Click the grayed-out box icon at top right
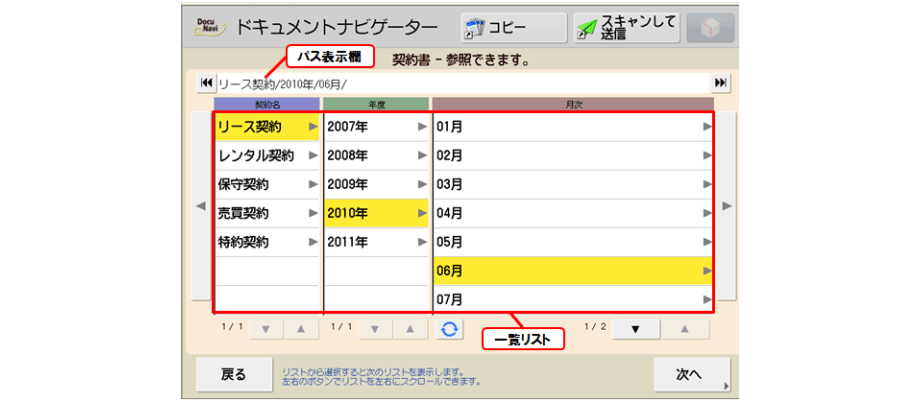The height and width of the screenshot is (402, 920). [x=710, y=28]
